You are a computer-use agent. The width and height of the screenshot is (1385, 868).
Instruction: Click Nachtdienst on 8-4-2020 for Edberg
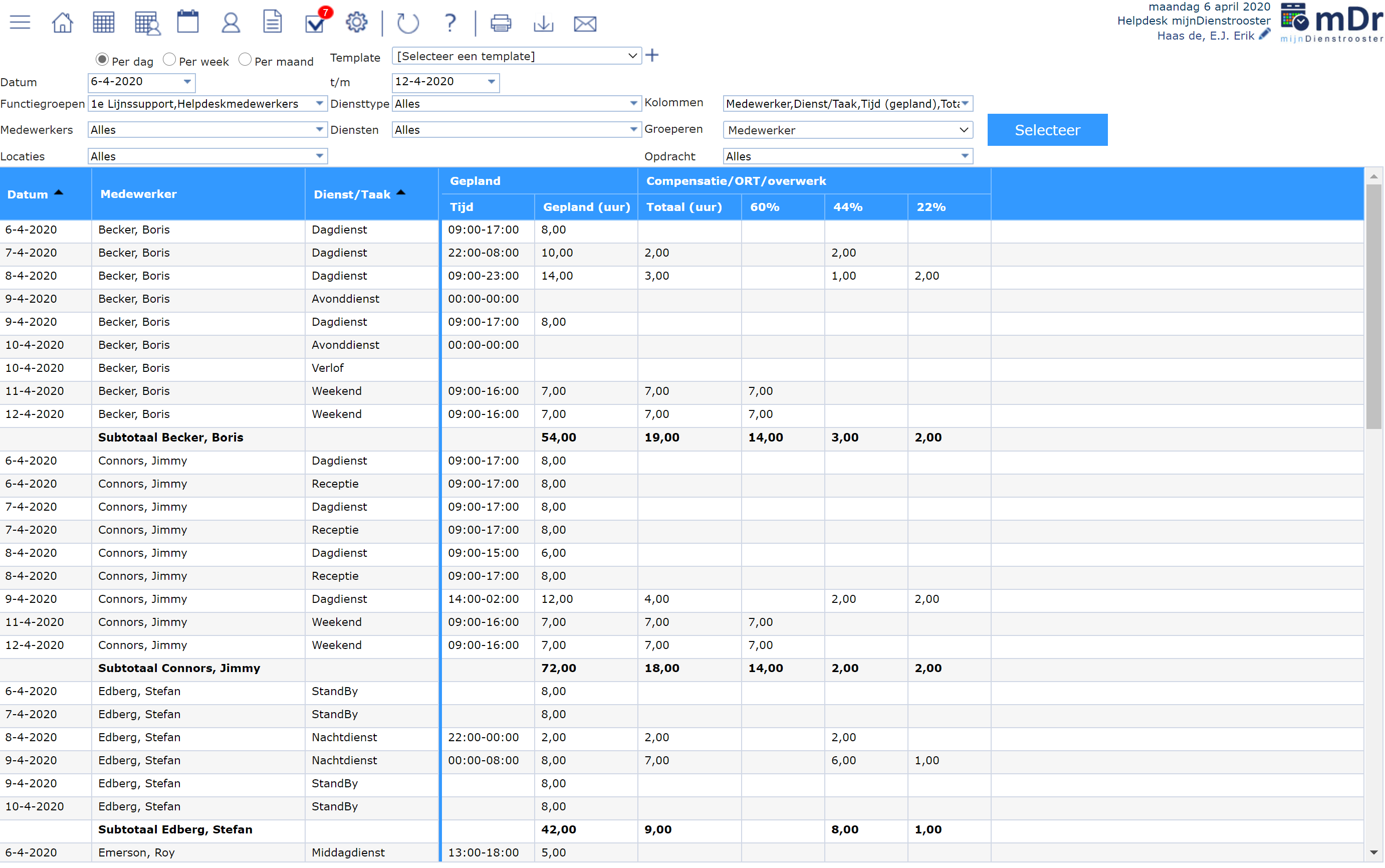(x=344, y=737)
